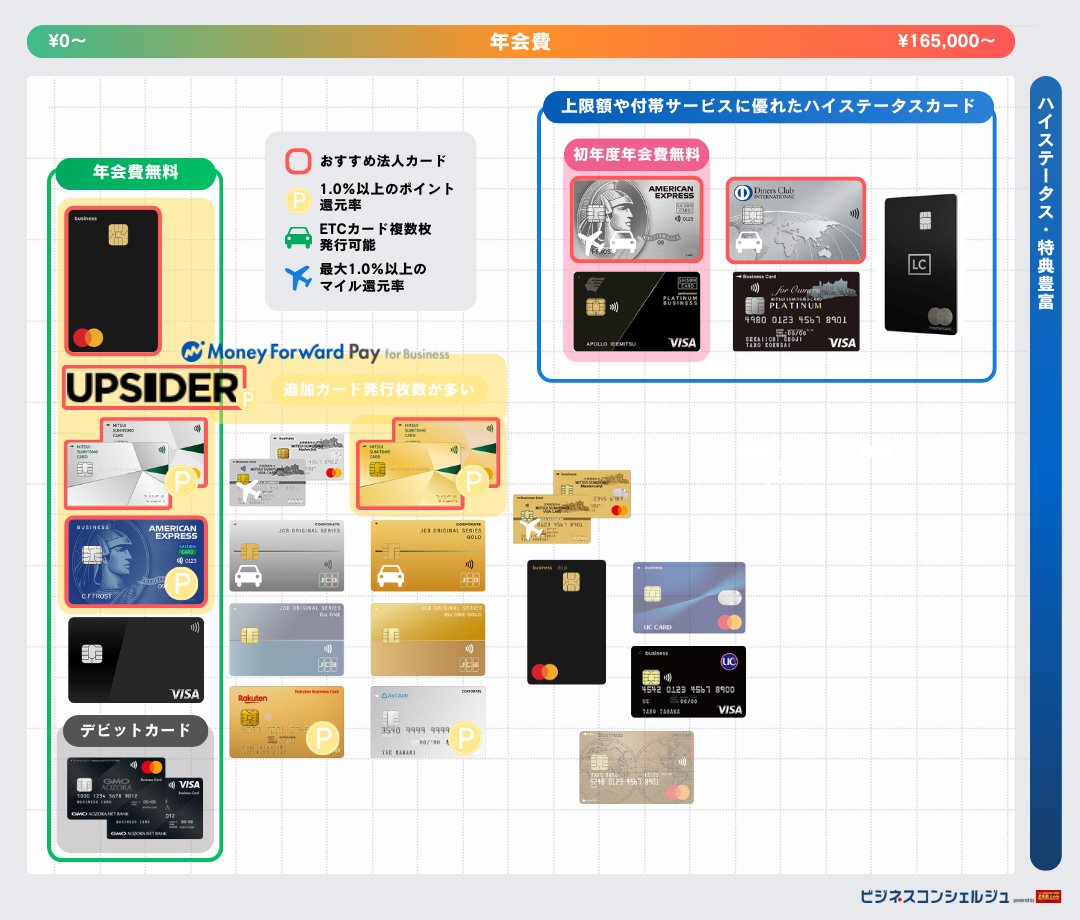Click the red square recommended-card legend icon

click(298, 161)
